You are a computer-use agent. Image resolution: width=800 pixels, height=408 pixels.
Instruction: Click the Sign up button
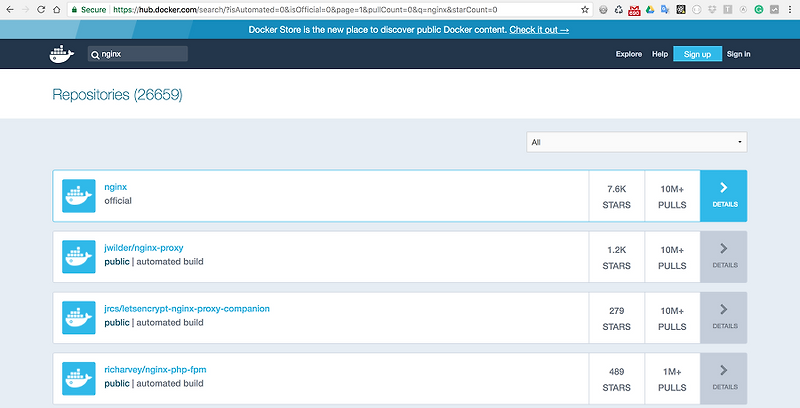point(697,54)
